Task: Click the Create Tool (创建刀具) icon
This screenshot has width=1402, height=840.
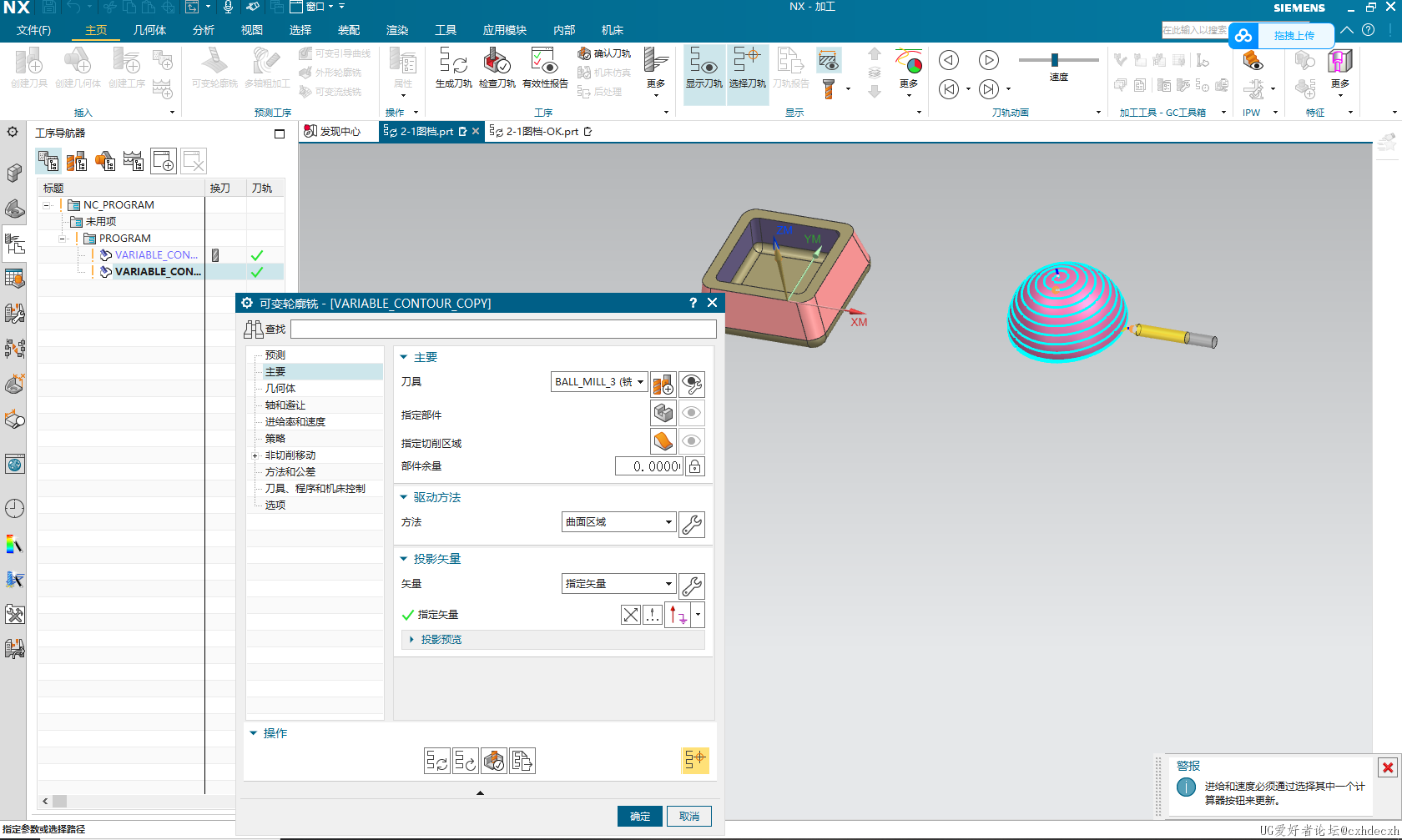Action: [29, 67]
